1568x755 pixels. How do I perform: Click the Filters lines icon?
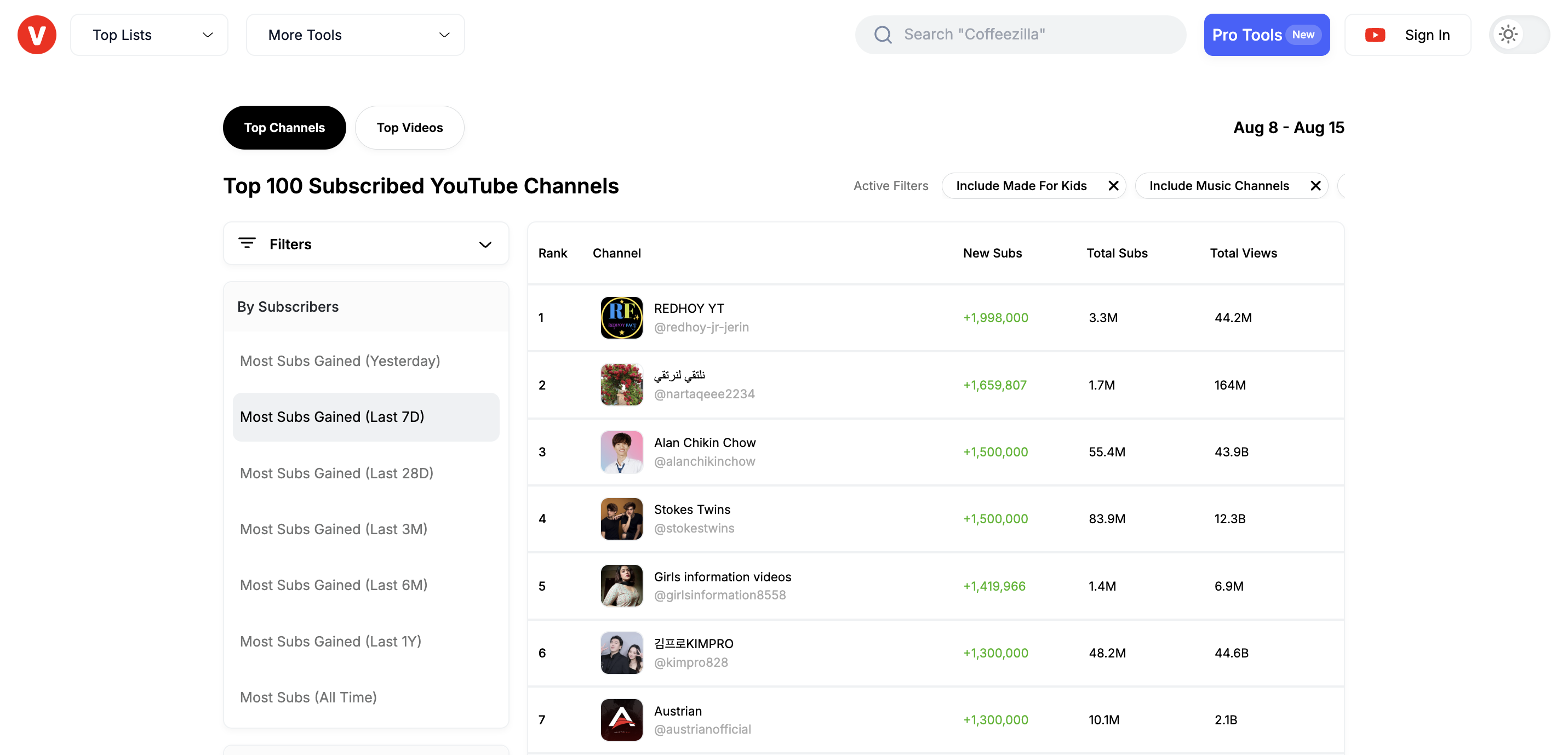247,244
